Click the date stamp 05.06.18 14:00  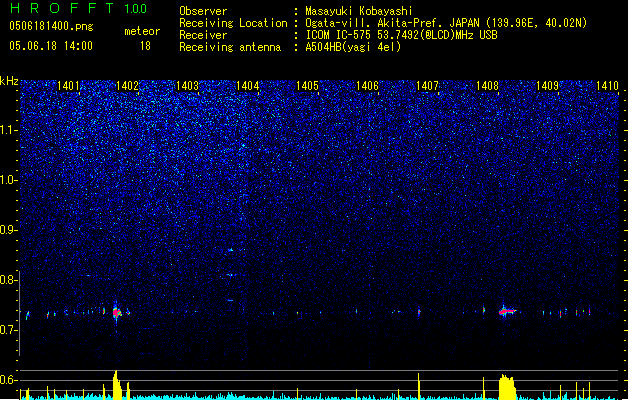pos(51,46)
